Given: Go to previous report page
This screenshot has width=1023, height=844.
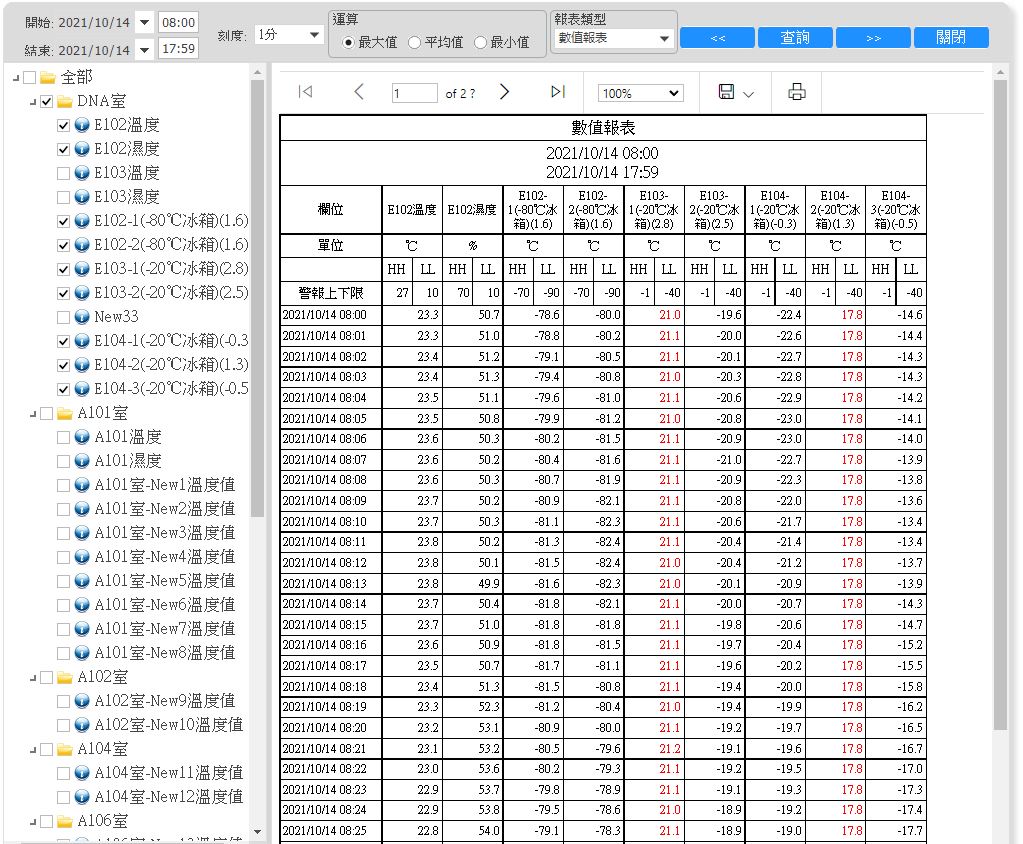Looking at the screenshot, I should pyautogui.click(x=358, y=92).
